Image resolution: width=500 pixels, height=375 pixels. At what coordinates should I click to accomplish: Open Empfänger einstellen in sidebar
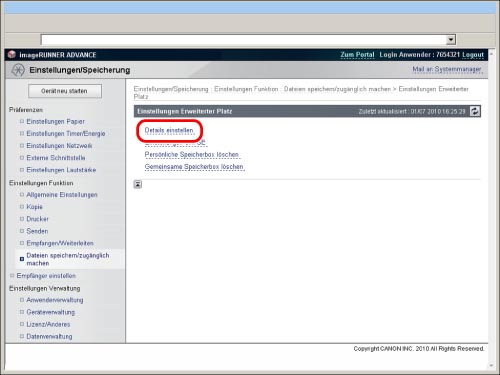pos(46,276)
